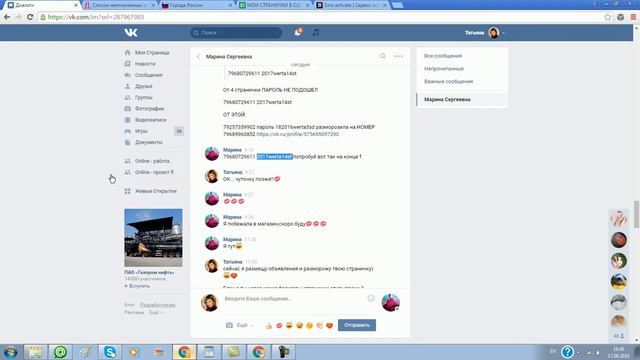Click the Отправить send button
The image size is (640, 360).
tap(357, 325)
